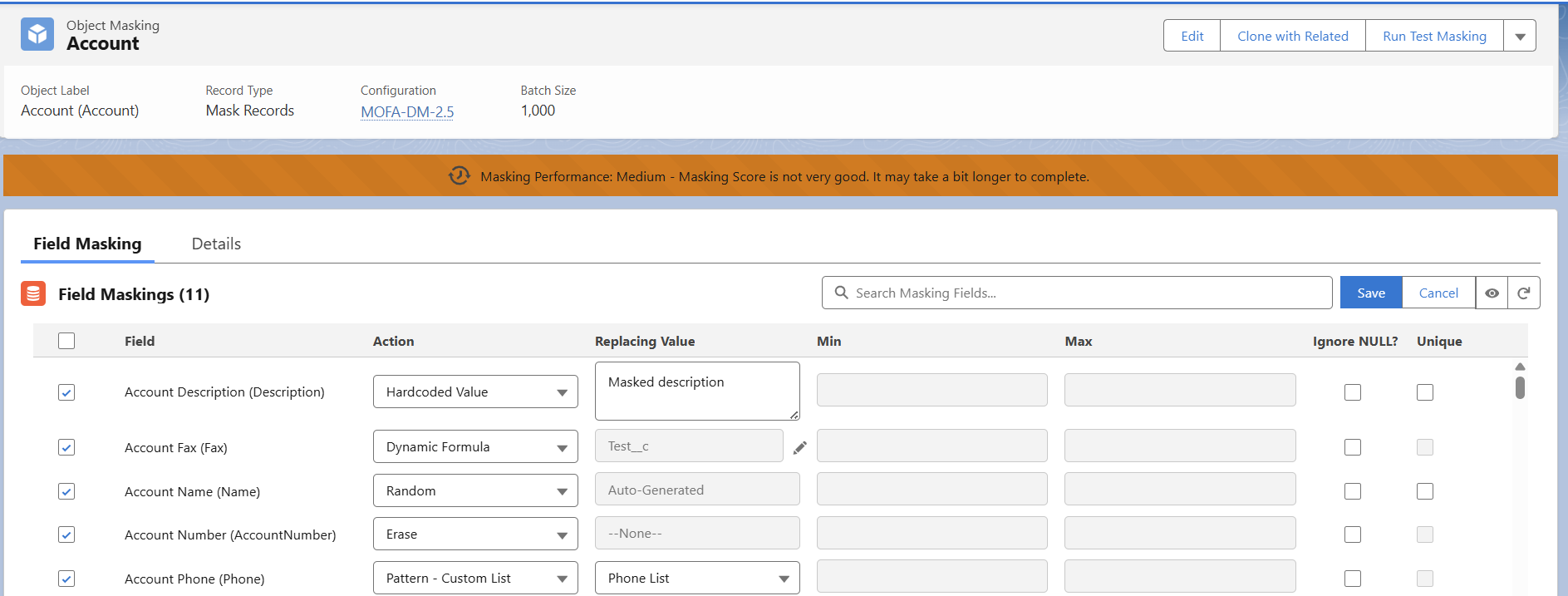The width and height of the screenshot is (1568, 596).
Task: Expand the Phone List replacing value dropdown
Action: [x=696, y=579]
